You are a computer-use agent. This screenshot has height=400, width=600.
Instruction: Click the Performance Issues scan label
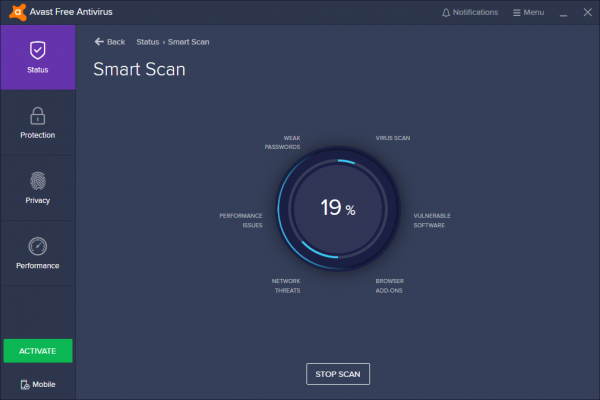coord(241,220)
